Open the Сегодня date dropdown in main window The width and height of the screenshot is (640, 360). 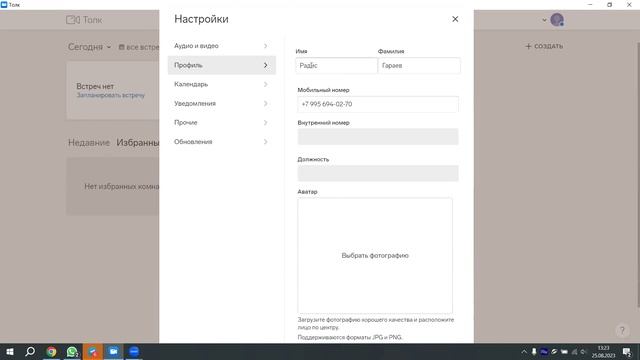pyautogui.click(x=89, y=47)
